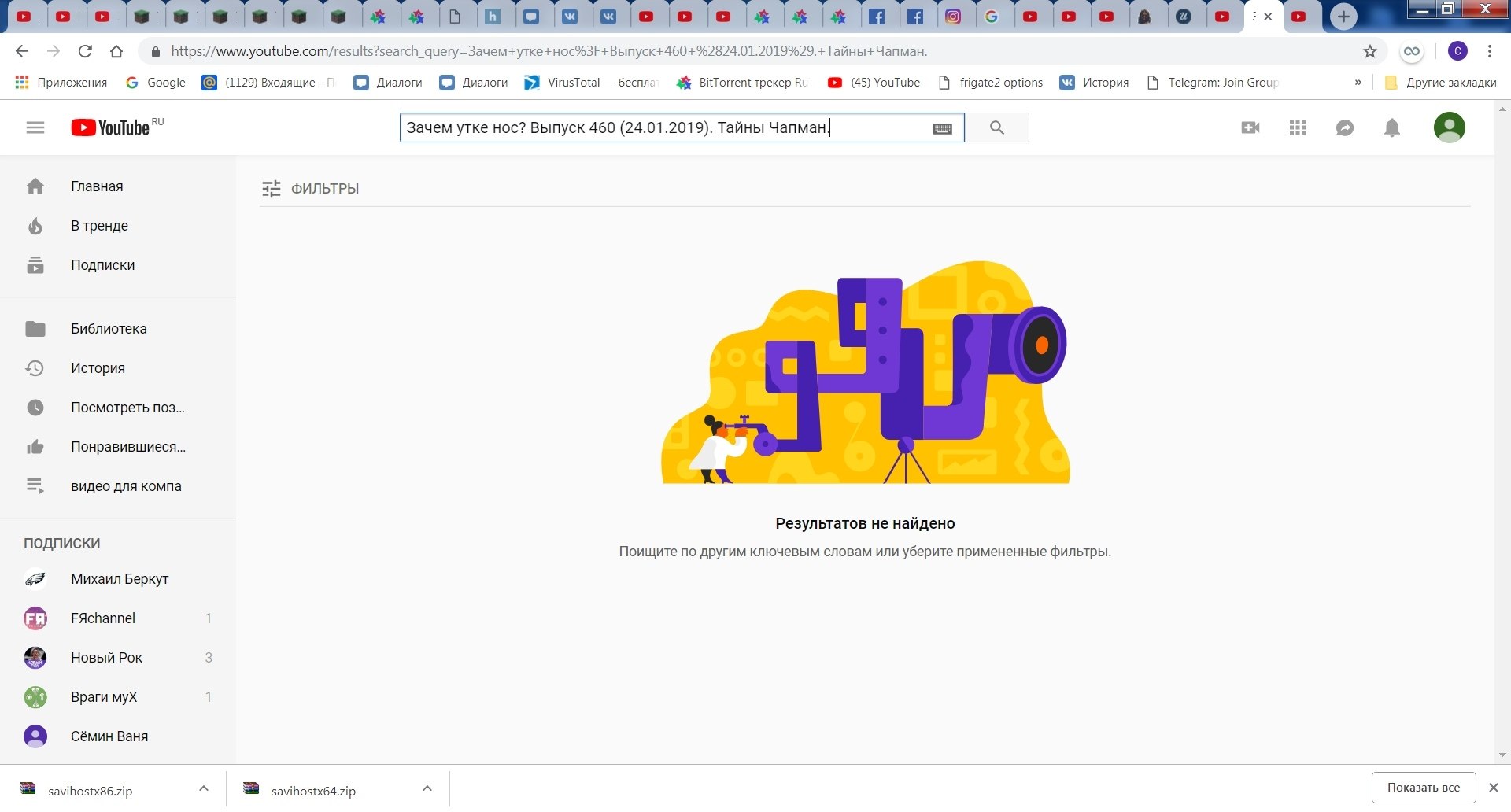
Task: Open Chrome's three-dot menu
Action: tap(1490, 51)
